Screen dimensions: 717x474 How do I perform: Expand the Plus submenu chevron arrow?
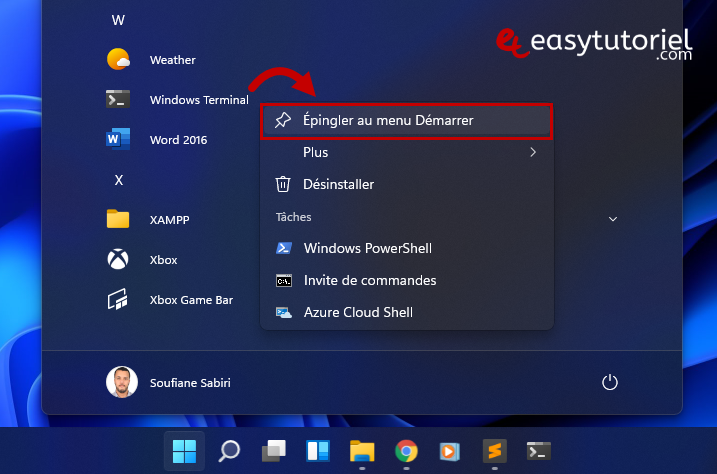pyautogui.click(x=533, y=152)
